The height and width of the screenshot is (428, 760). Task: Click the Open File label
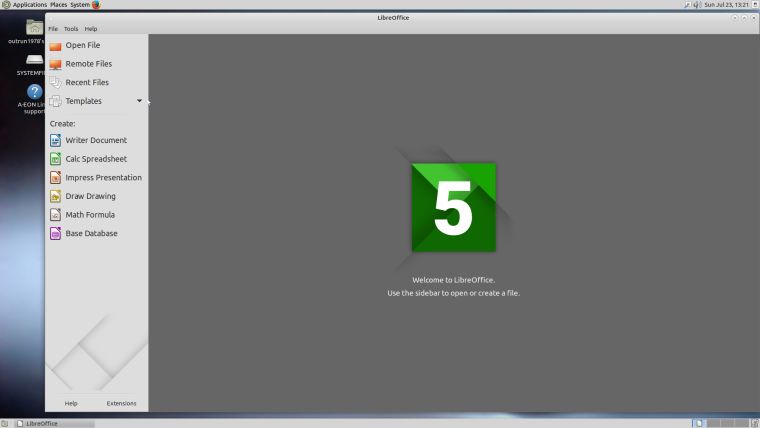point(83,45)
